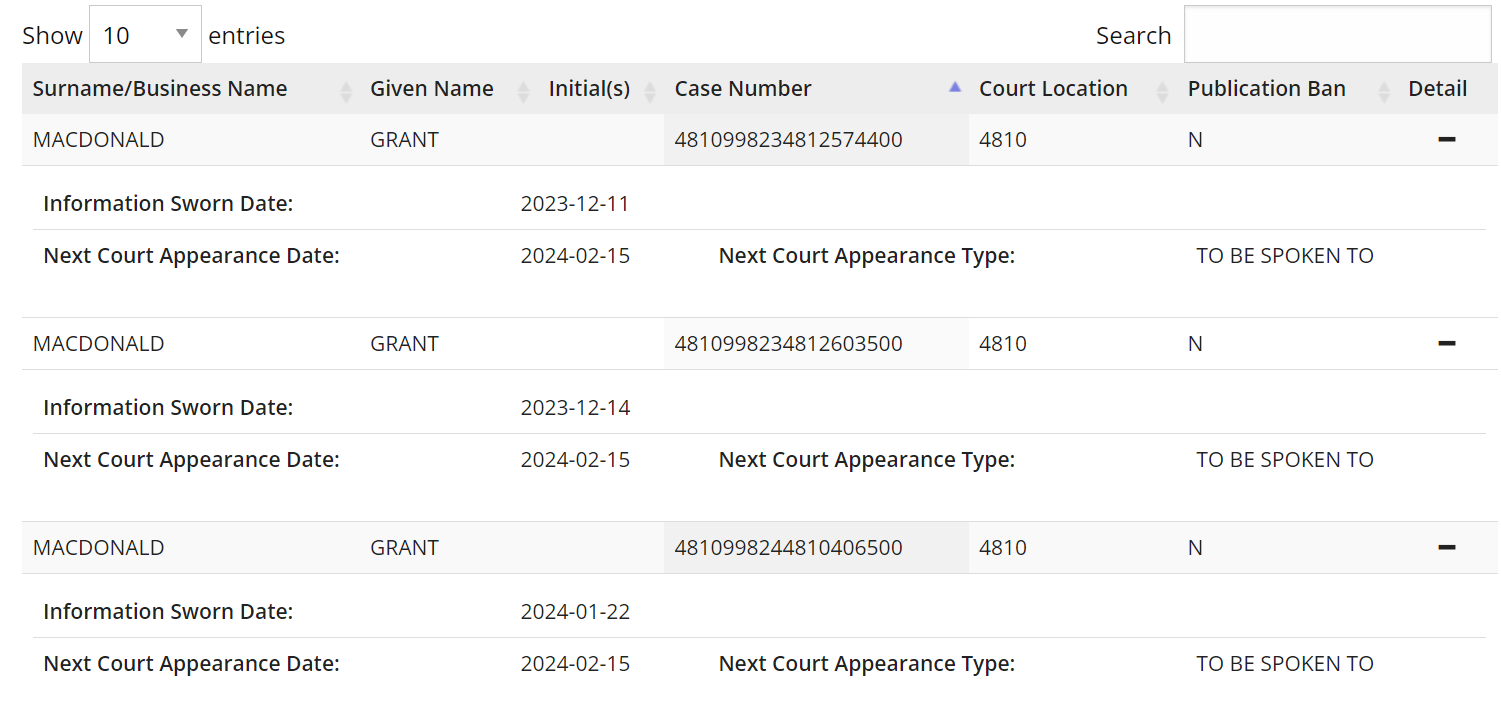Sort by Publication Ban column
The width and height of the screenshot is (1501, 723).
pos(1288,89)
